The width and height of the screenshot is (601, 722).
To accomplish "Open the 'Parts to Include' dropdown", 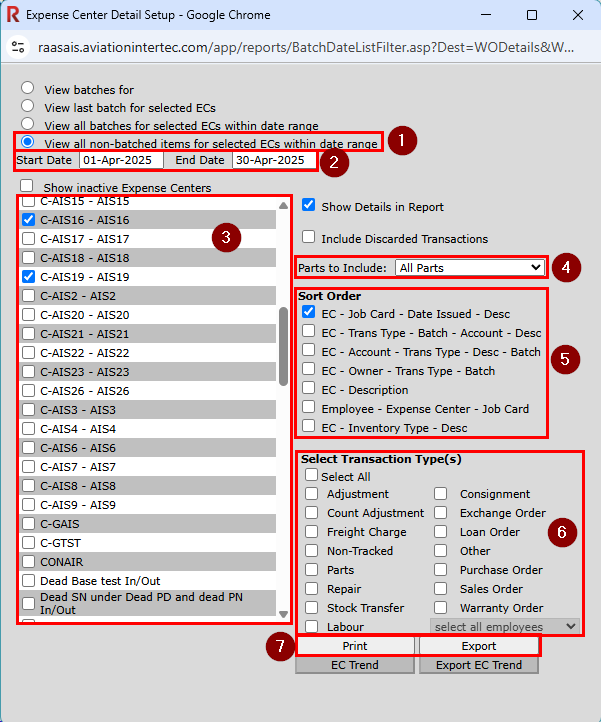I will pyautogui.click(x=470, y=268).
